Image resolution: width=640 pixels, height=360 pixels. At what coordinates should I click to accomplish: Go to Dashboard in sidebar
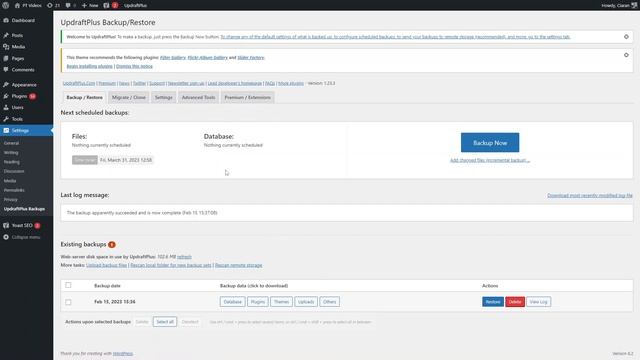[x=23, y=20]
